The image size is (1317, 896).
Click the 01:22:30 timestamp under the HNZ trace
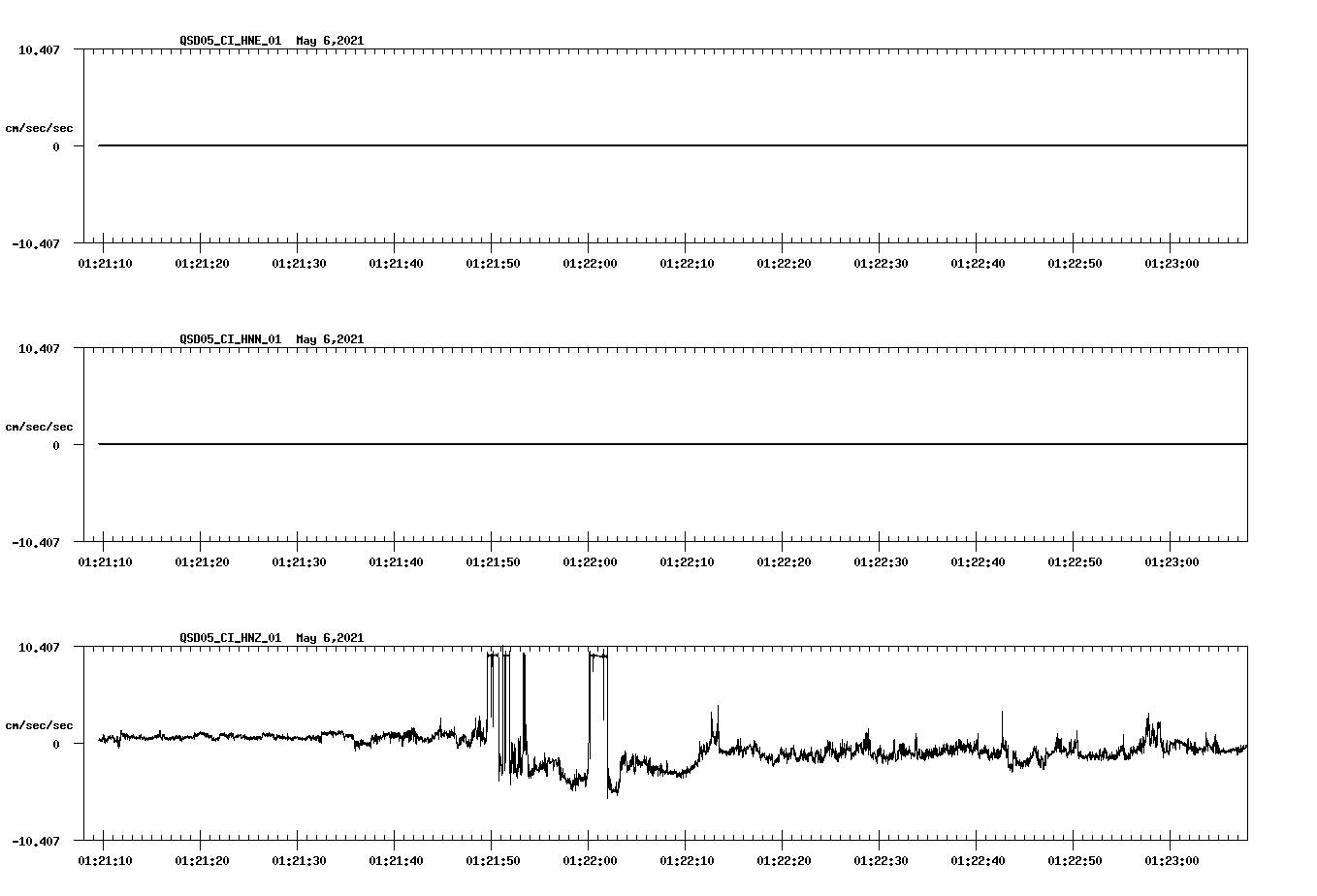882,860
